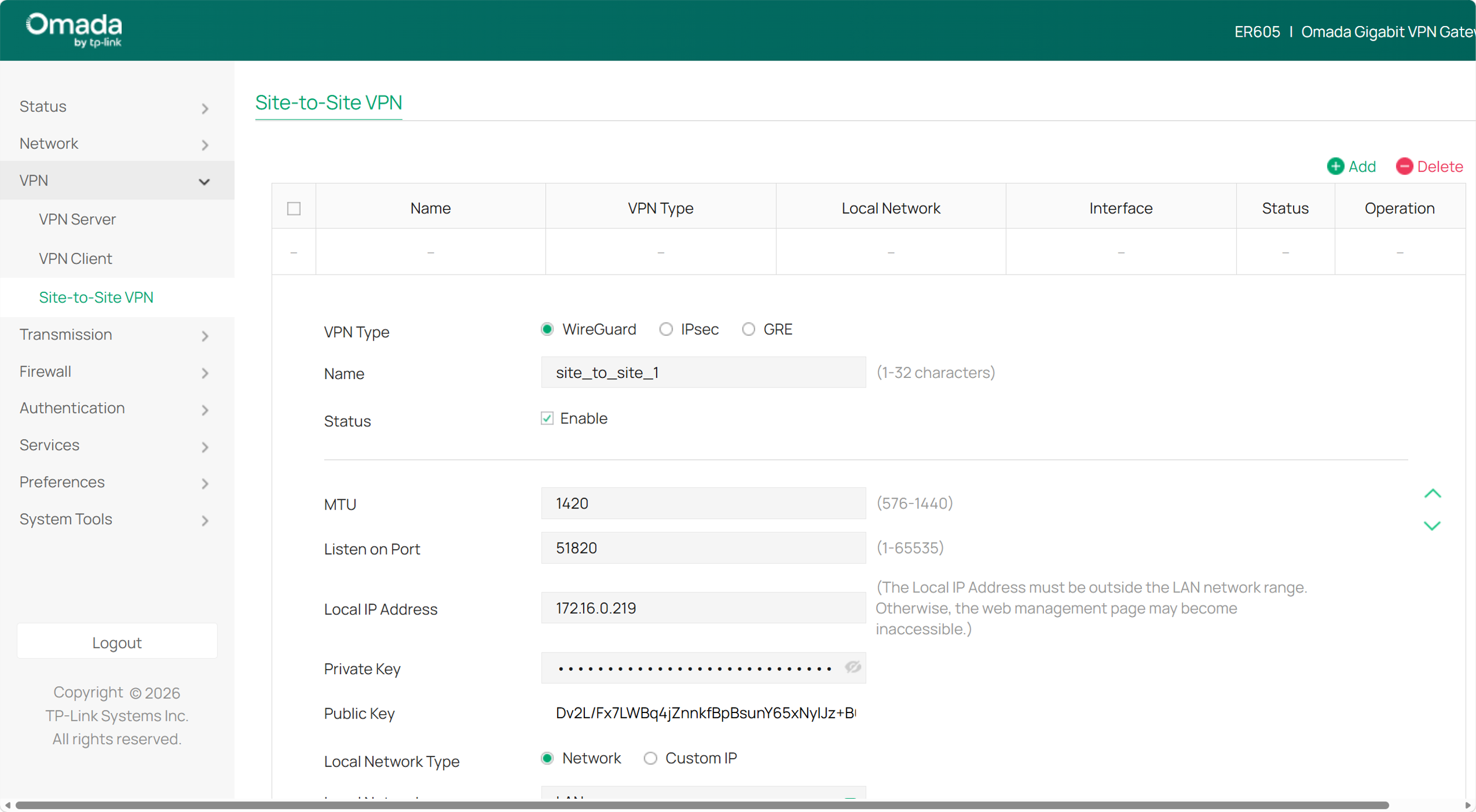This screenshot has height=812, width=1476.
Task: Click the scrollbar left arrow
Action: tap(7, 805)
